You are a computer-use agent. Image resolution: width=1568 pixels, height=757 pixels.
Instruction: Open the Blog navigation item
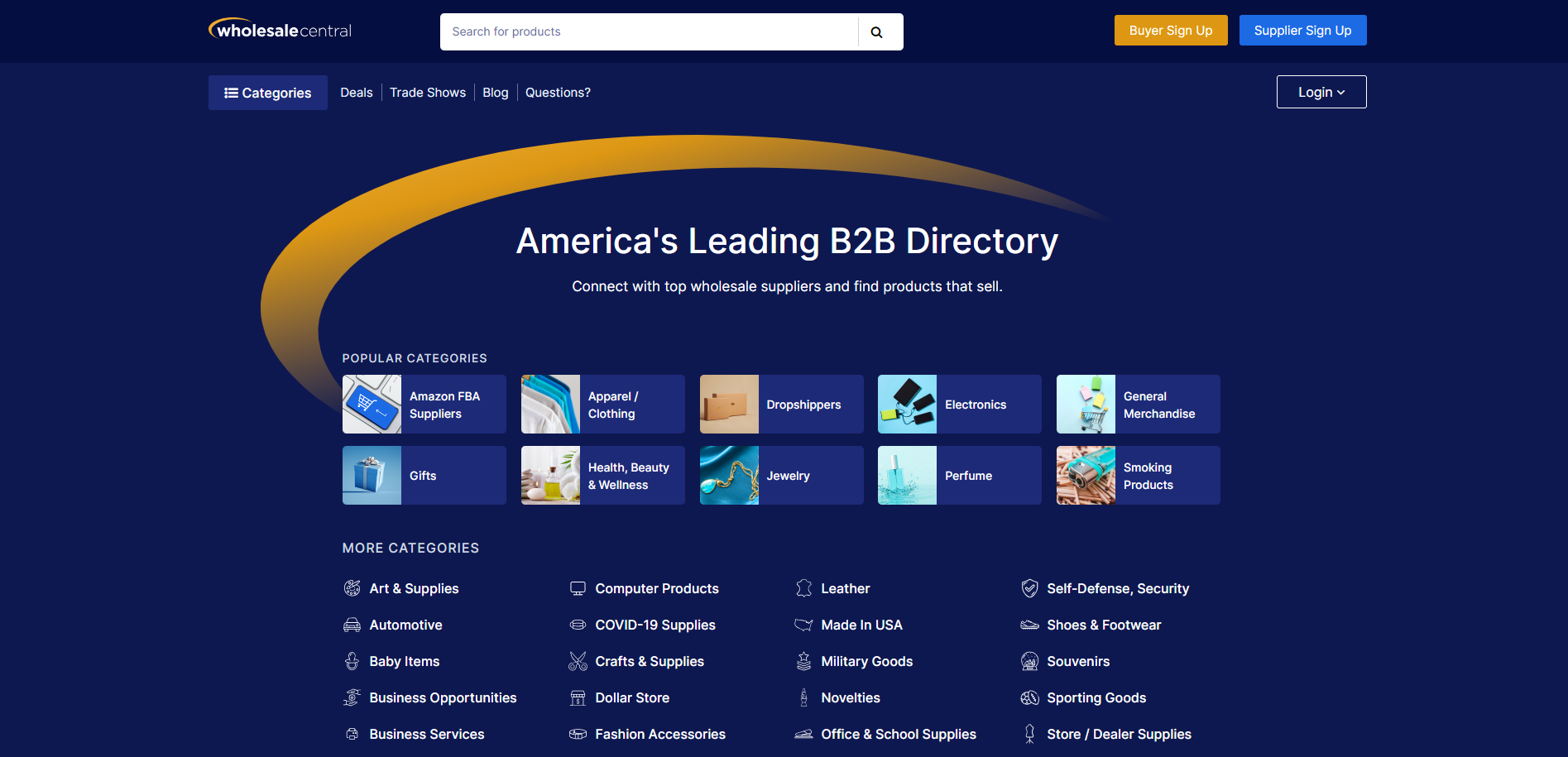pyautogui.click(x=496, y=93)
